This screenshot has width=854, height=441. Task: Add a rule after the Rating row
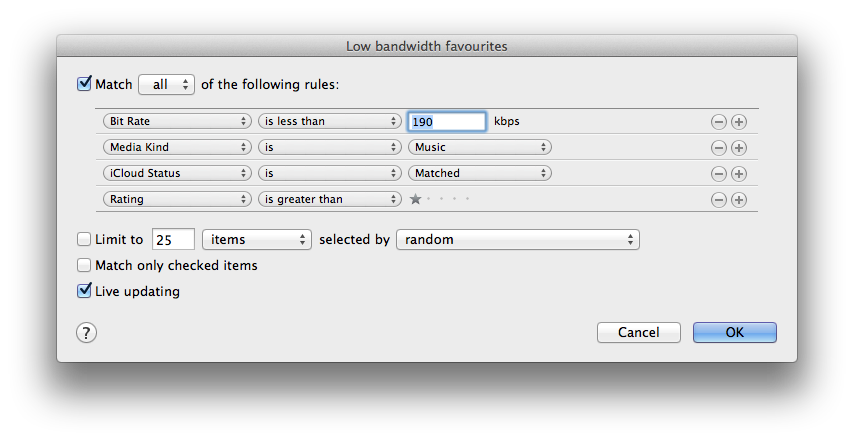(x=739, y=200)
